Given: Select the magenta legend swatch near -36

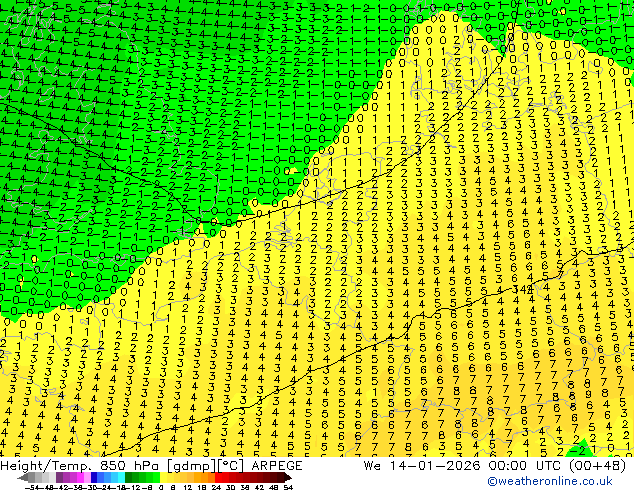Looking at the screenshot, I should (x=80, y=477).
